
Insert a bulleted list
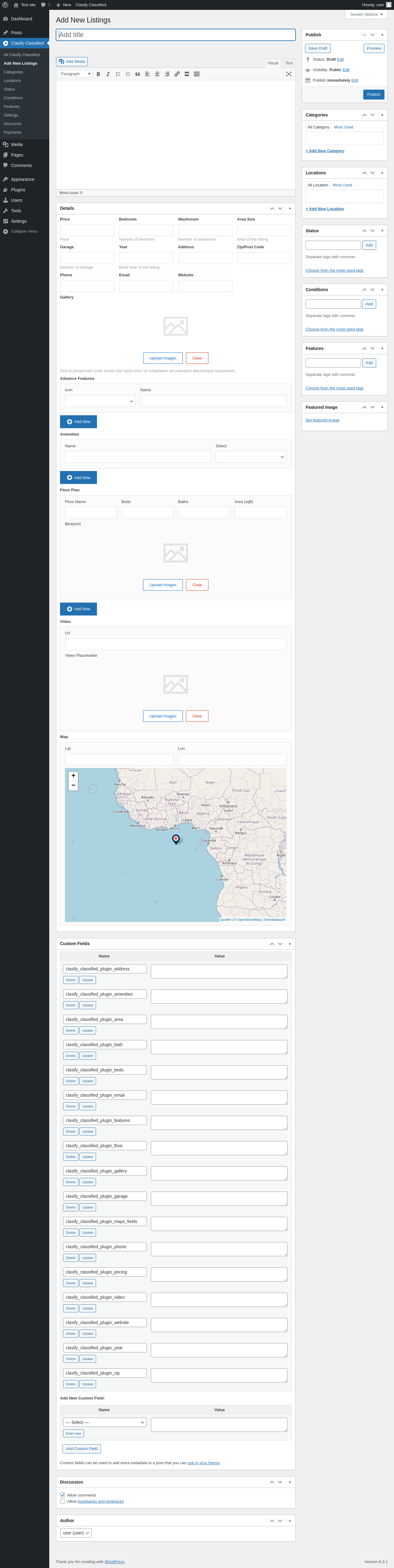pos(118,74)
